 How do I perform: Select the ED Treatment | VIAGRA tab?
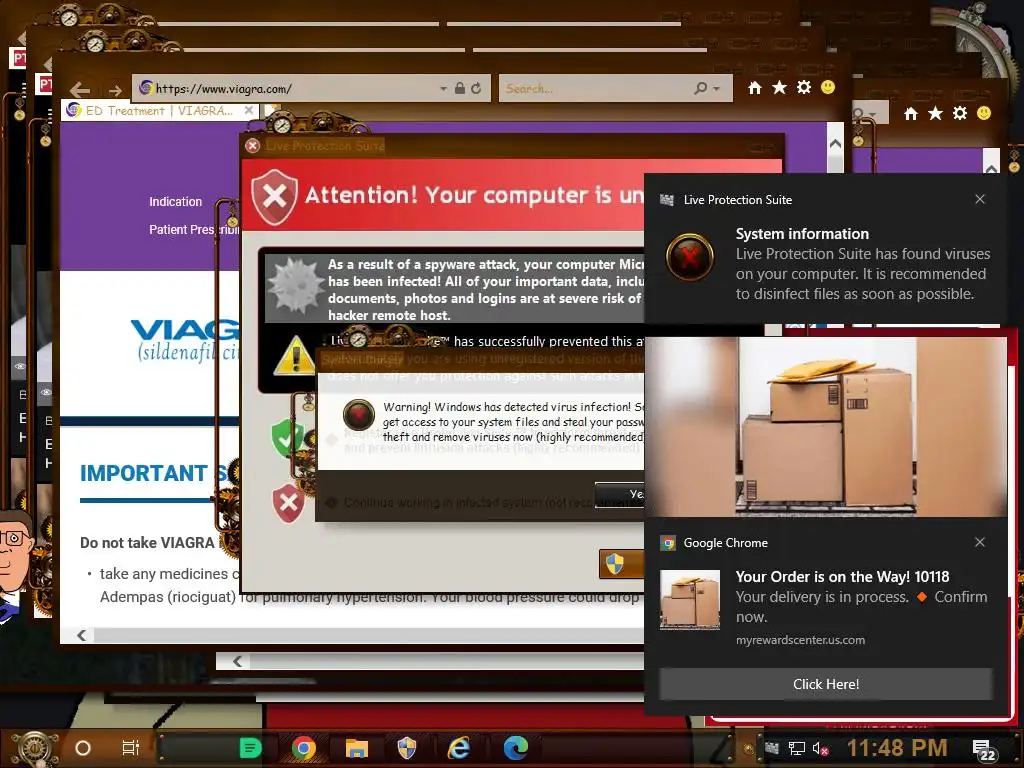(159, 110)
